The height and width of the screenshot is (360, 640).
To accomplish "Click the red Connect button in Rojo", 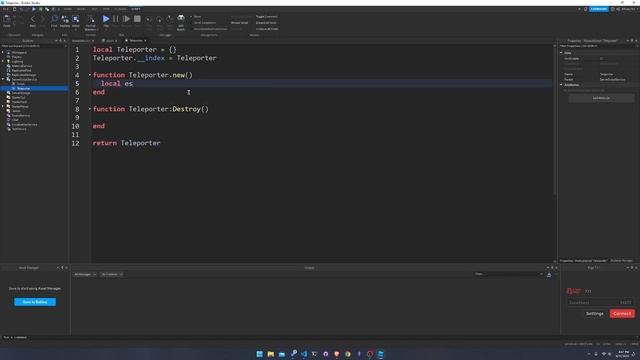I will tap(622, 313).
